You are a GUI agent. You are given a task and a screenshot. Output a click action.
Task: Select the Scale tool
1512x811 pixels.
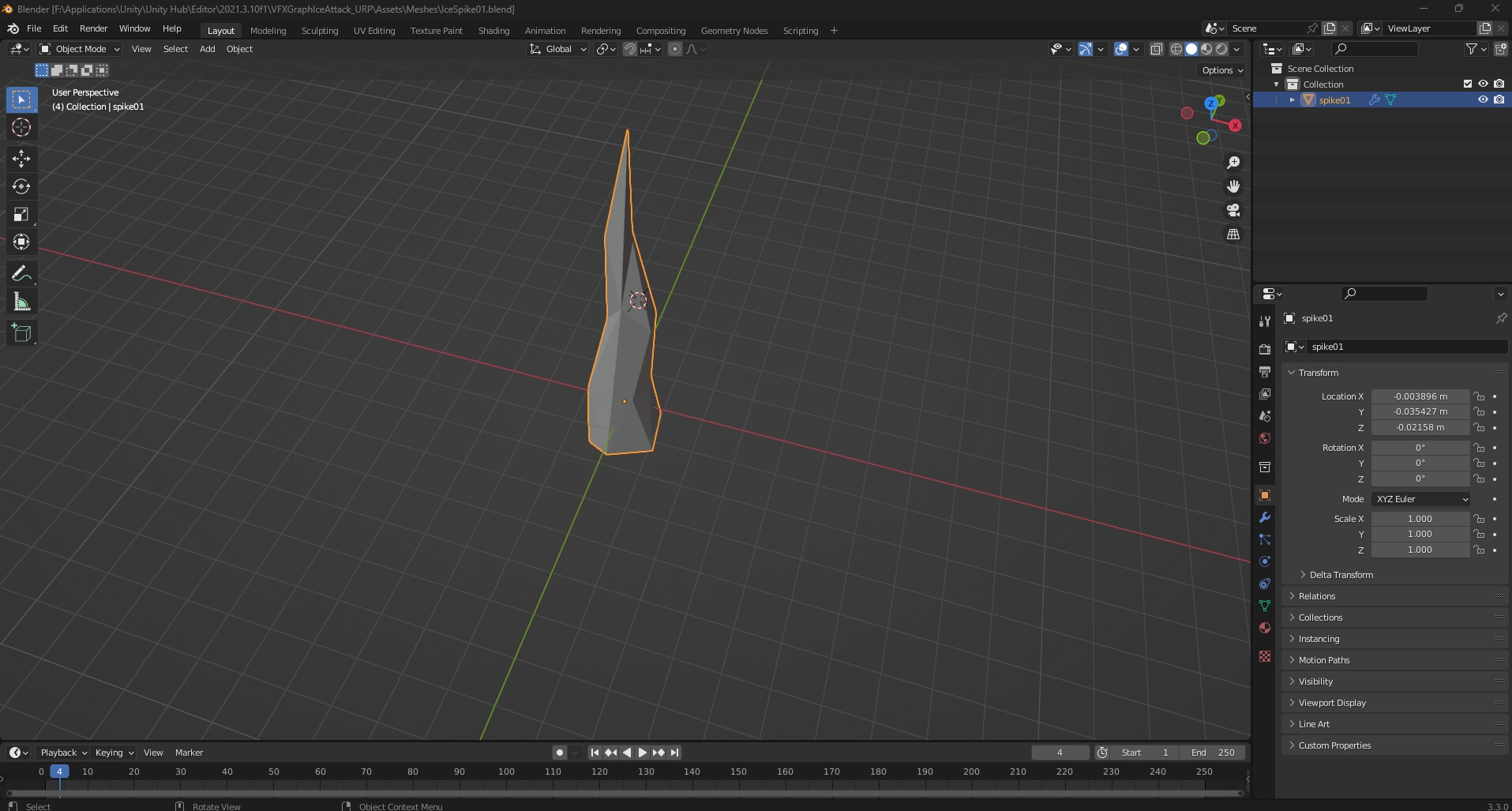(21, 214)
